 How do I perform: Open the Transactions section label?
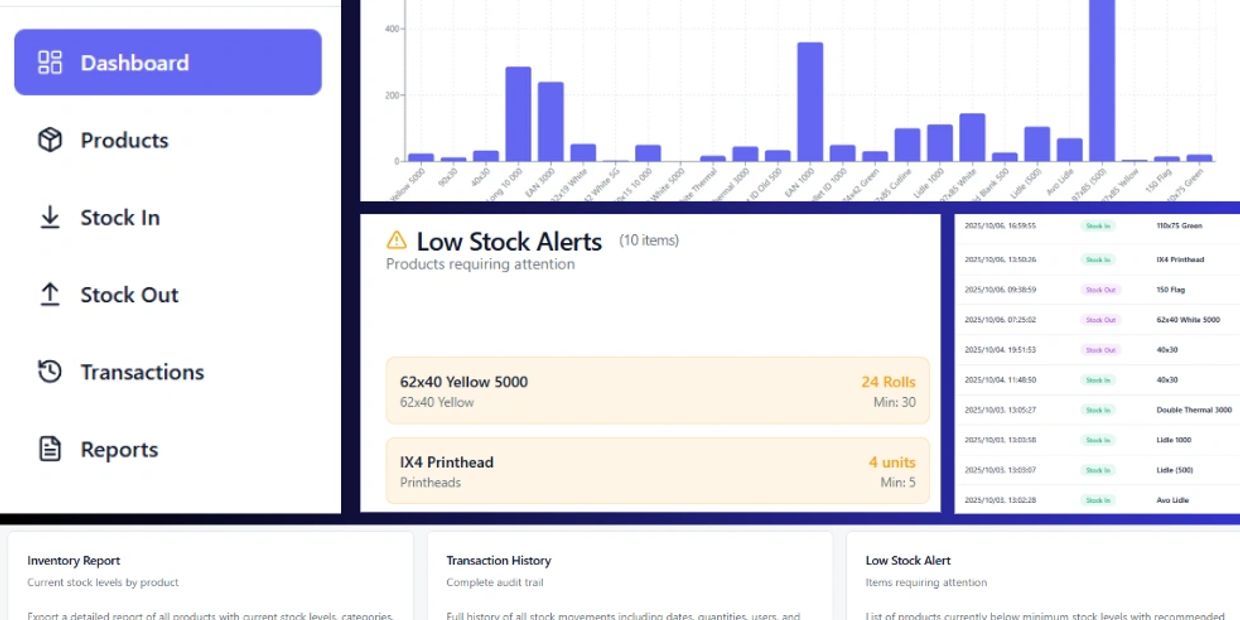click(x=142, y=372)
